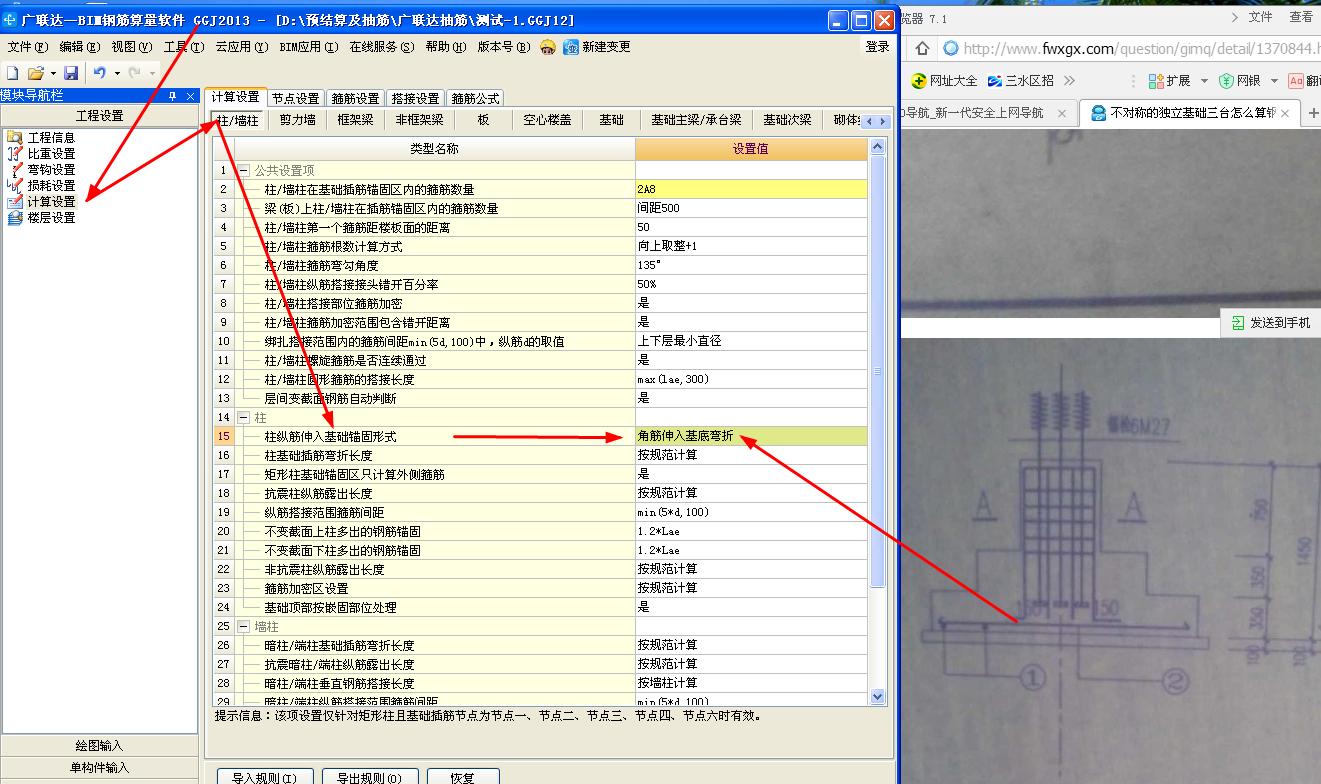Image resolution: width=1321 pixels, height=784 pixels.
Task: Click 发送到手机 in browser
Action: [1269, 323]
